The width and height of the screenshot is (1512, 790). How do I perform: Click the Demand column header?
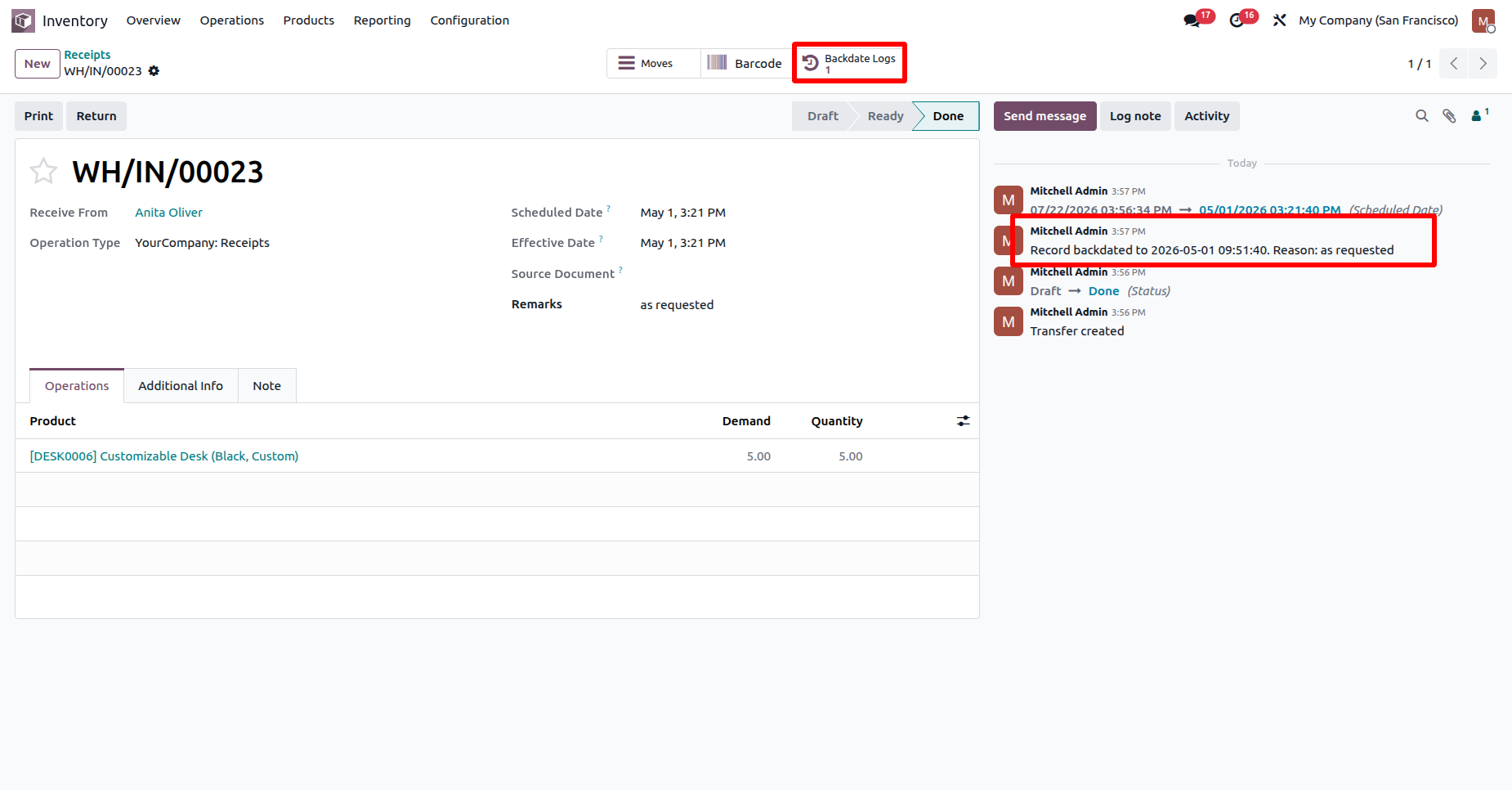[x=746, y=421]
